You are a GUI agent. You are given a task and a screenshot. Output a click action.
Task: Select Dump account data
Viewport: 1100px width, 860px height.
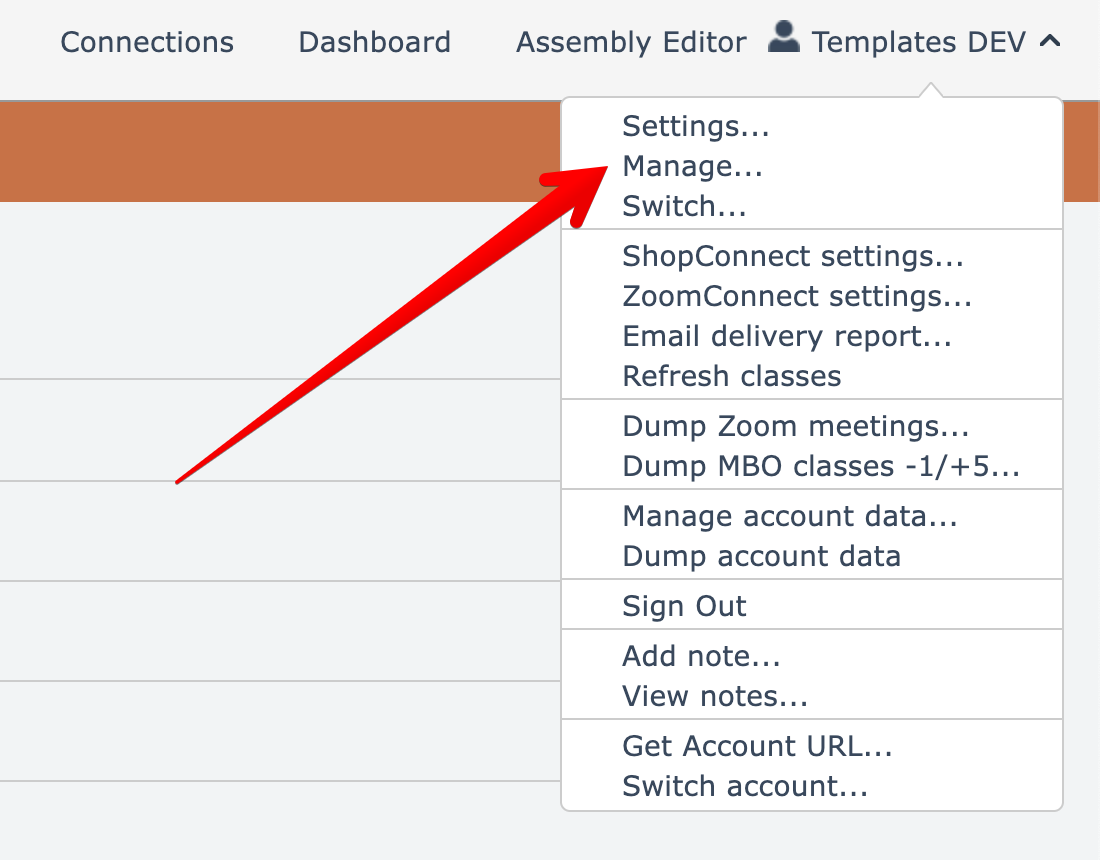point(761,557)
